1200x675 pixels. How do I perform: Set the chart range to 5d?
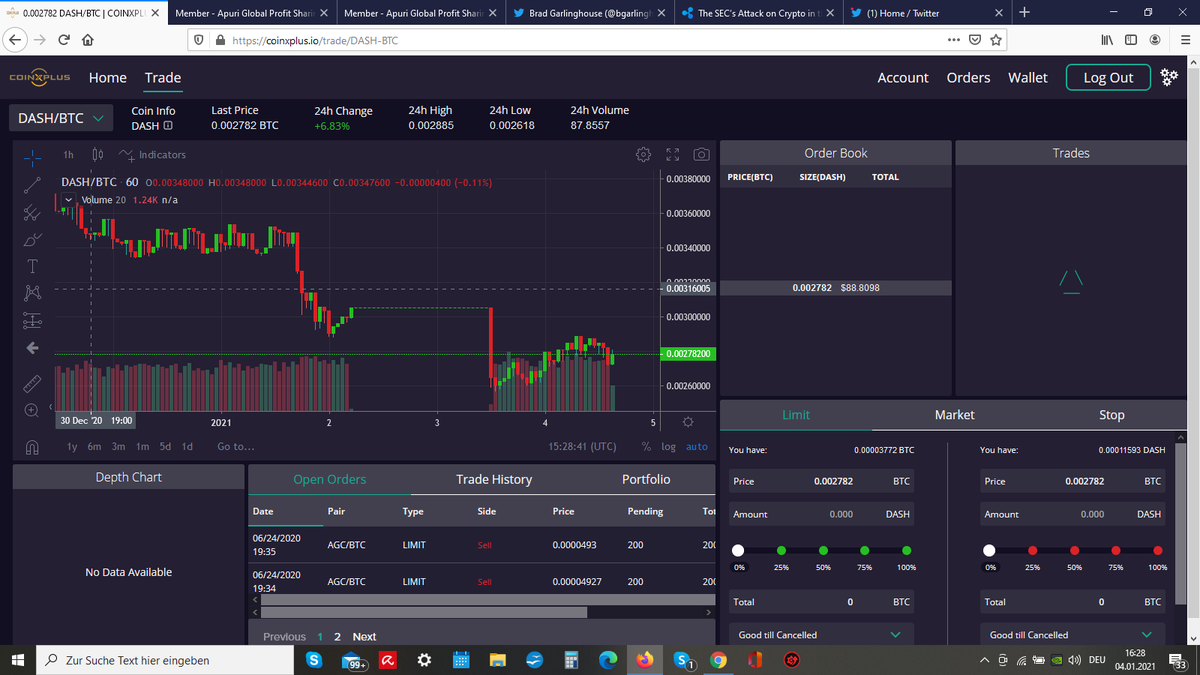pos(166,447)
